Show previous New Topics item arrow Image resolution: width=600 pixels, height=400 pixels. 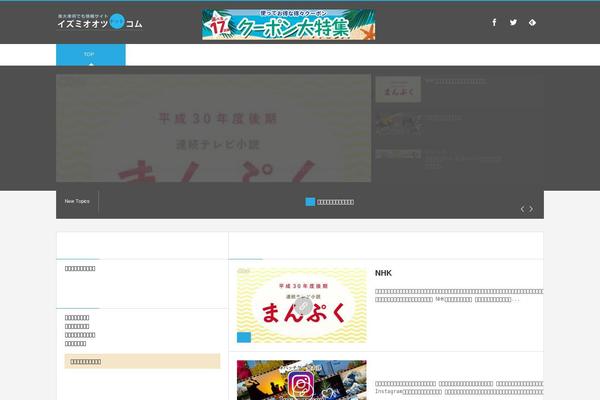522,209
